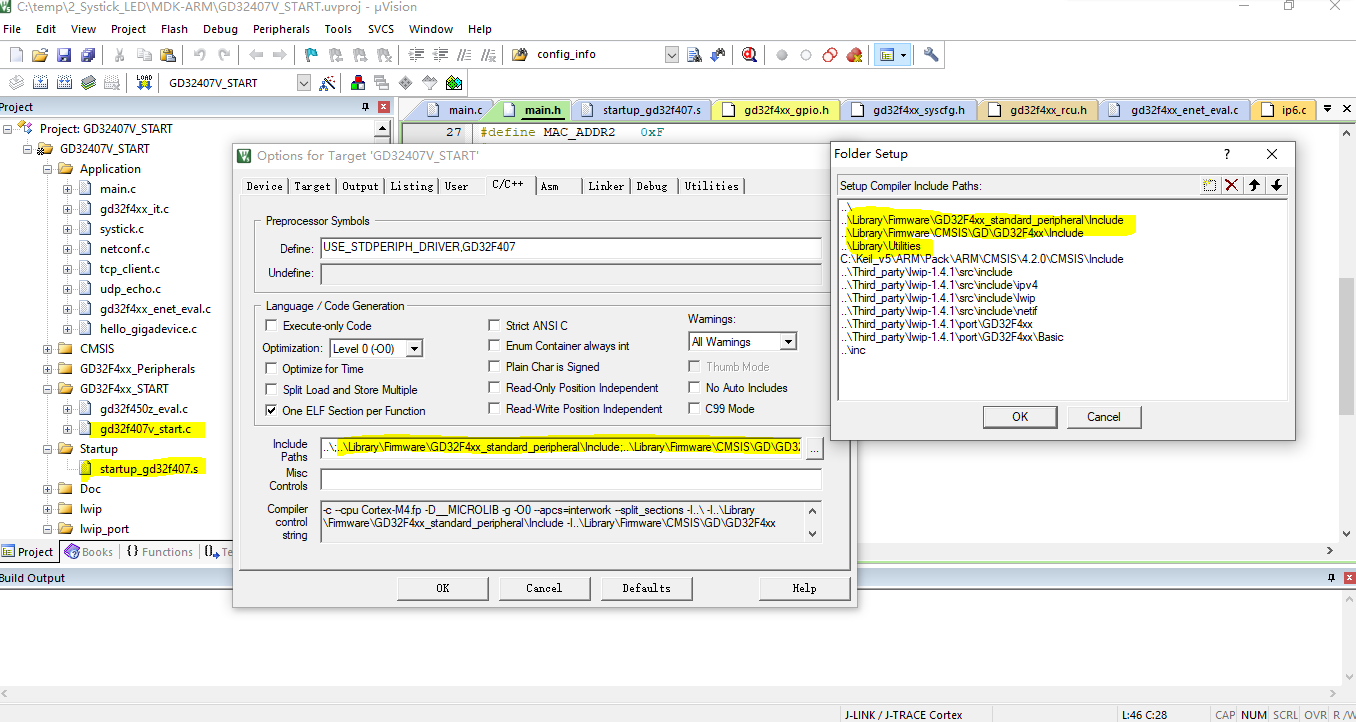Open the config_info search dropdown
Screen dimensions: 1356x722
point(672,55)
